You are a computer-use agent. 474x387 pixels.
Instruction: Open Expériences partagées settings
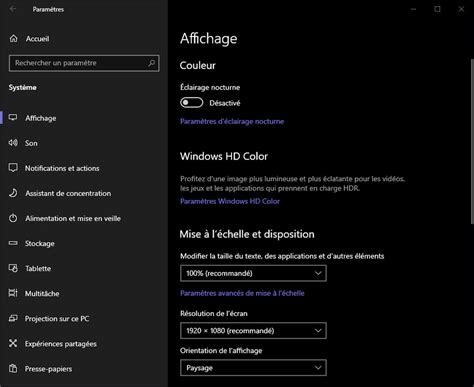click(x=84, y=344)
